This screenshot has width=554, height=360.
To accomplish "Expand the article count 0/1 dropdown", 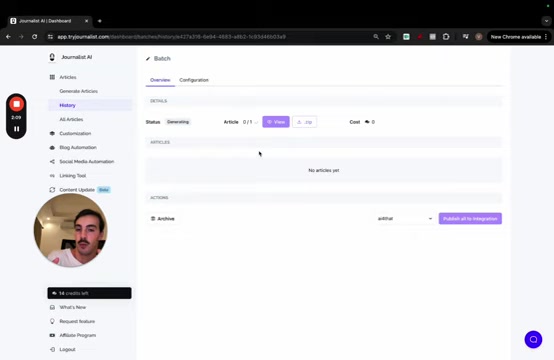I will (x=250, y=122).
